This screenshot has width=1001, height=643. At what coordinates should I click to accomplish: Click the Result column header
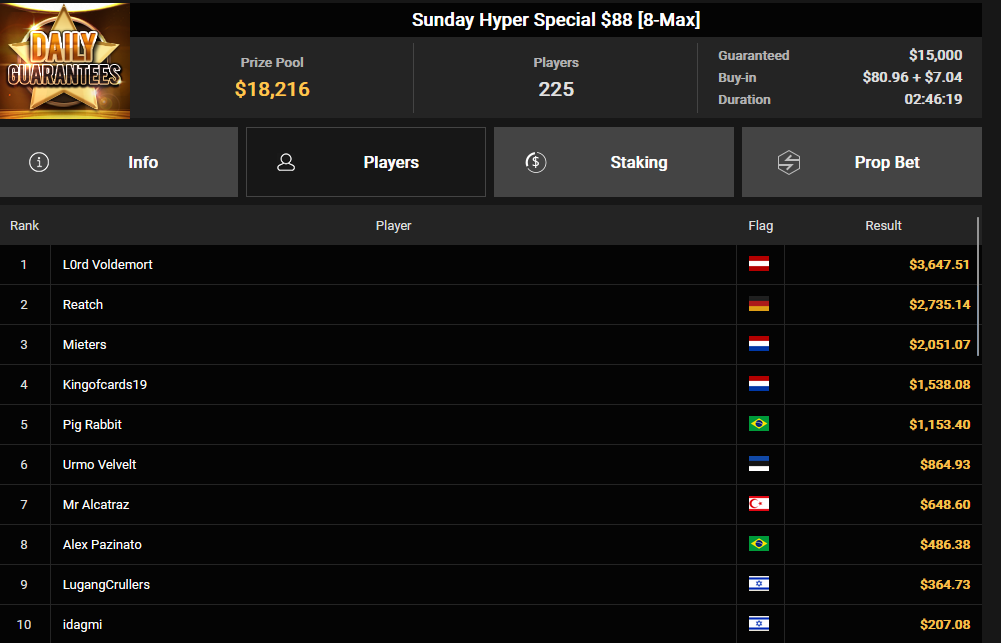click(883, 225)
